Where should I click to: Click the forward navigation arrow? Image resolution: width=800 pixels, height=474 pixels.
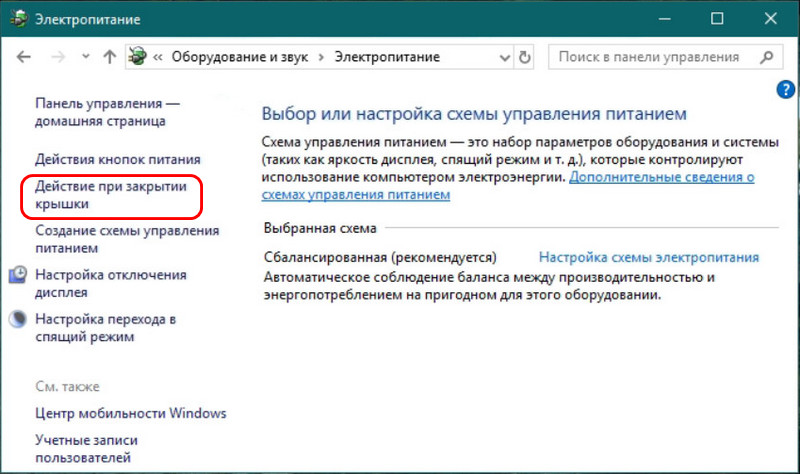[57, 57]
